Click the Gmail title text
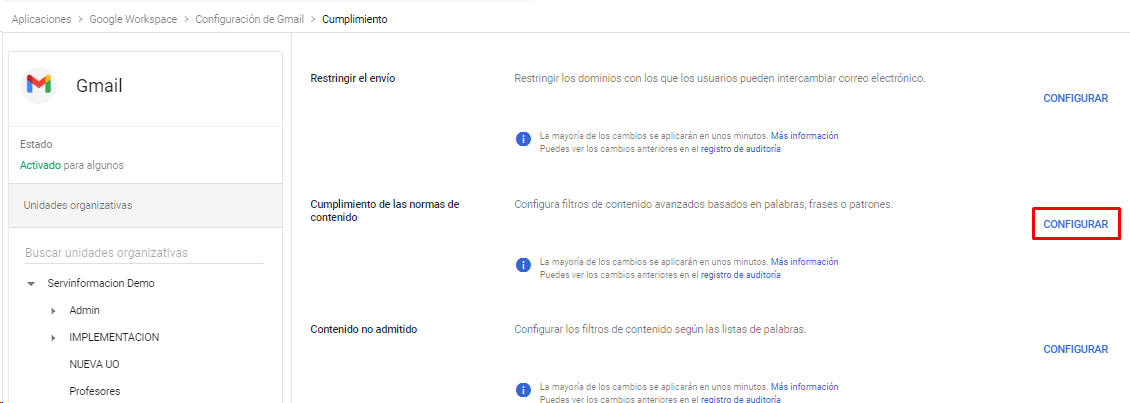Screen dimensions: 1130x403 pos(99,87)
